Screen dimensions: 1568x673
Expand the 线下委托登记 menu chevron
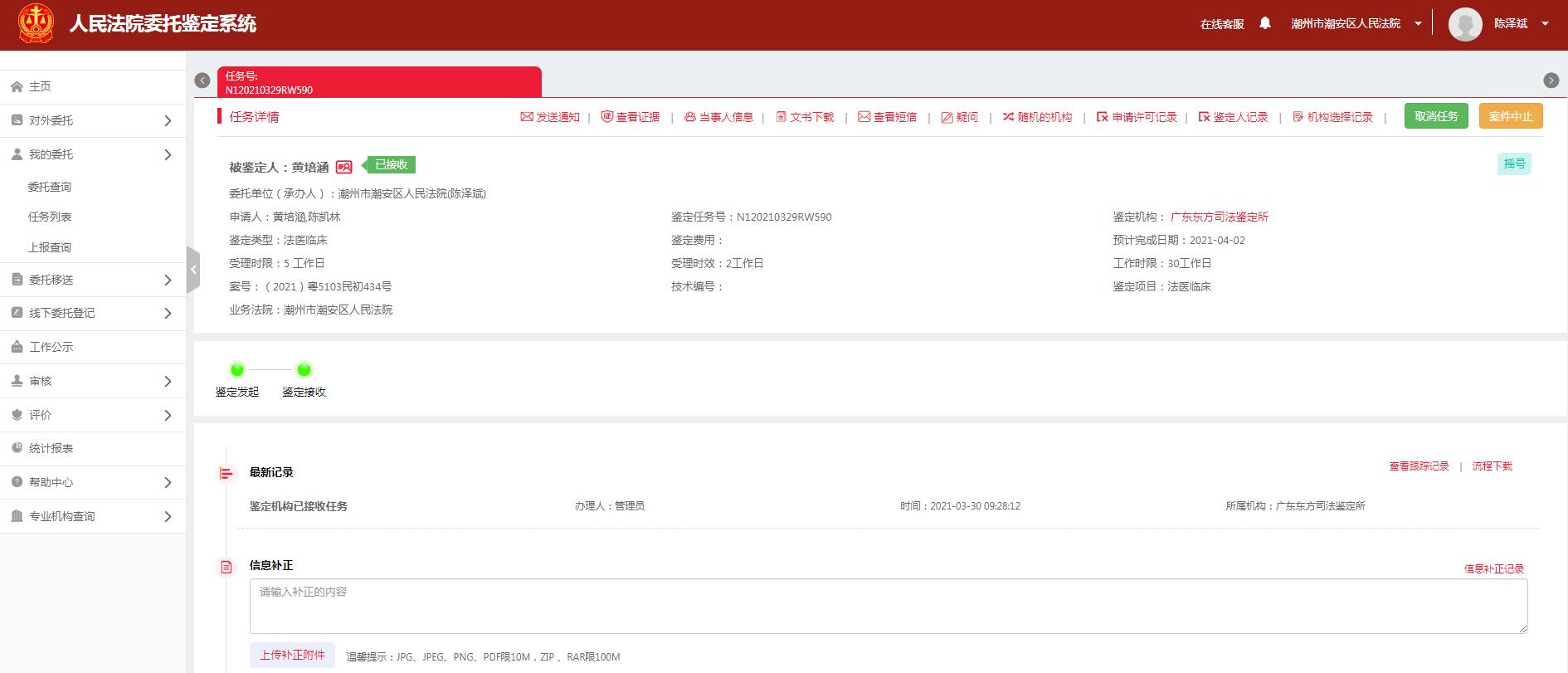[168, 313]
